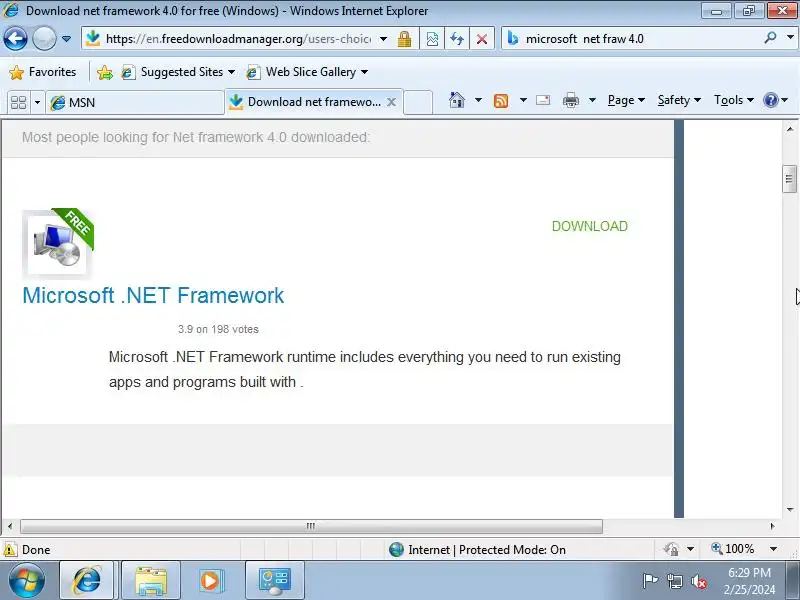This screenshot has height=600, width=800.
Task: Click the network tray icon
Action: click(674, 581)
